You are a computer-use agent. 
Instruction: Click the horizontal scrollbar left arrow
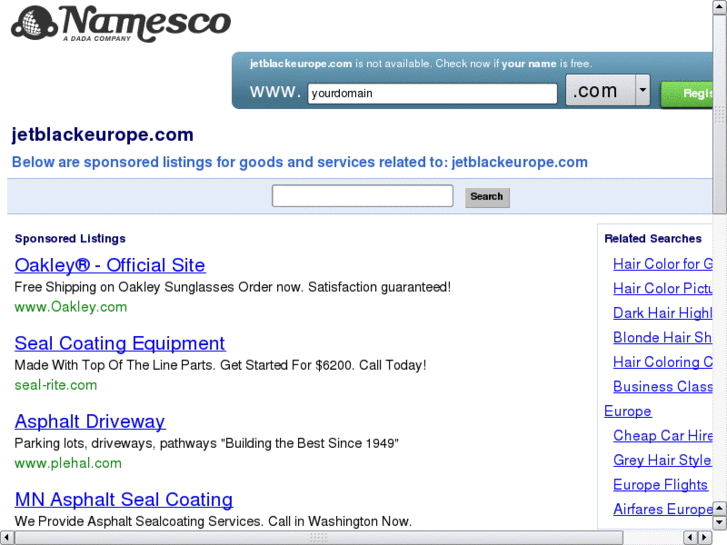[x=7, y=538]
